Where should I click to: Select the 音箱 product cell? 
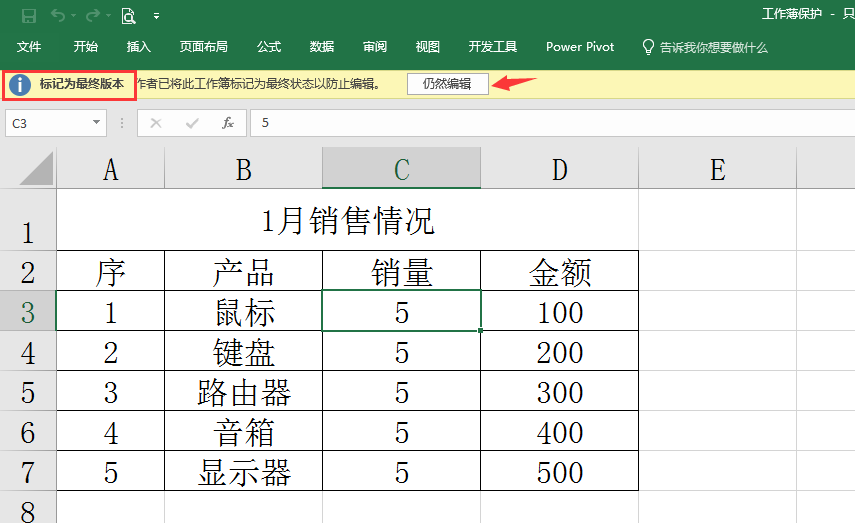coord(243,431)
